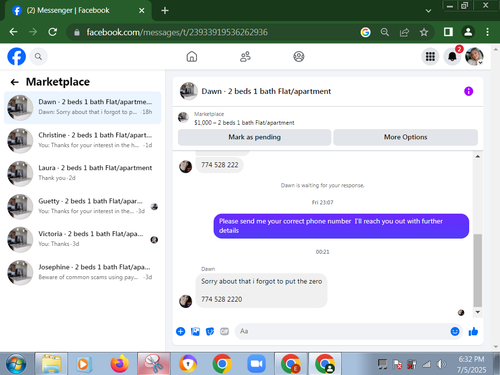
Task: Click the chat scrollbar thumb
Action: tap(478, 270)
